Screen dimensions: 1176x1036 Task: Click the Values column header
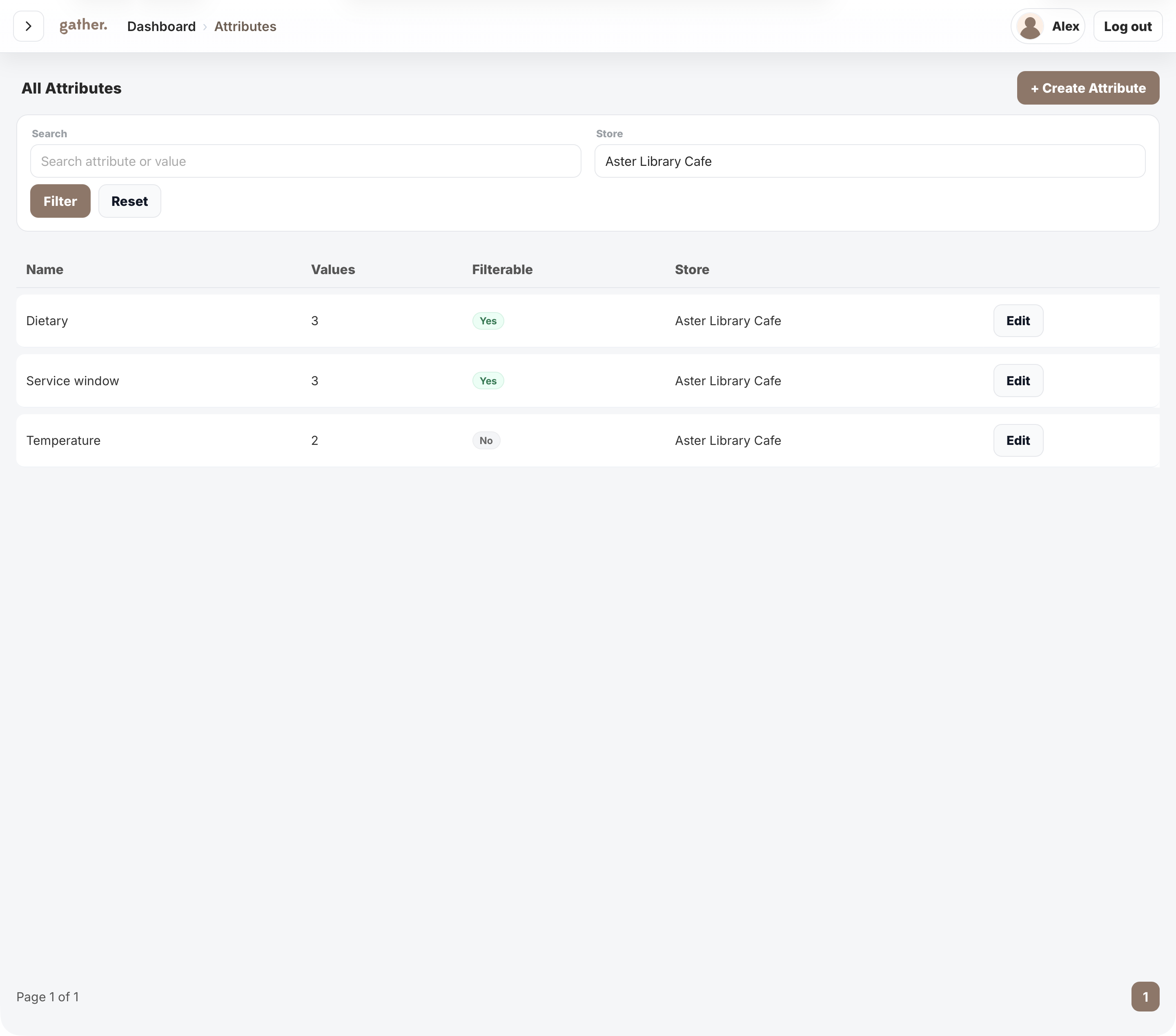(x=333, y=269)
